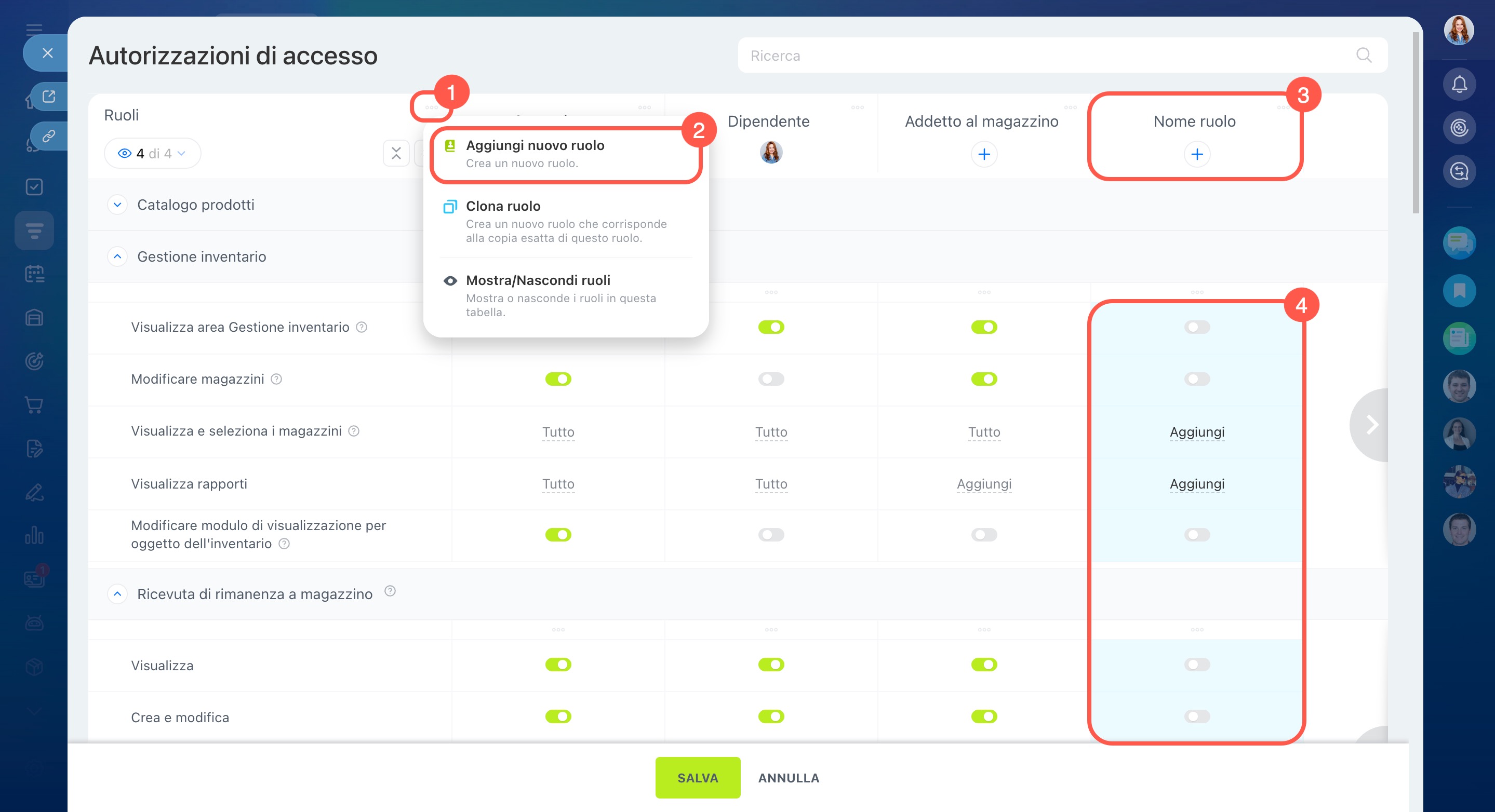
Task: Open the 4 di 4 roles visibility dropdown
Action: [x=152, y=154]
